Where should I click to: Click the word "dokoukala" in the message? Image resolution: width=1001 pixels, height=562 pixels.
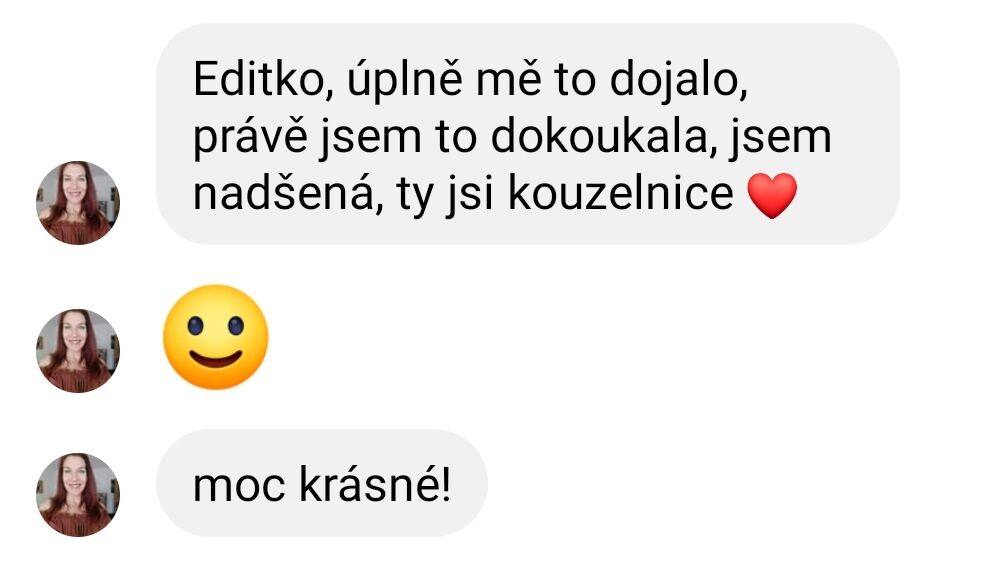coord(599,137)
